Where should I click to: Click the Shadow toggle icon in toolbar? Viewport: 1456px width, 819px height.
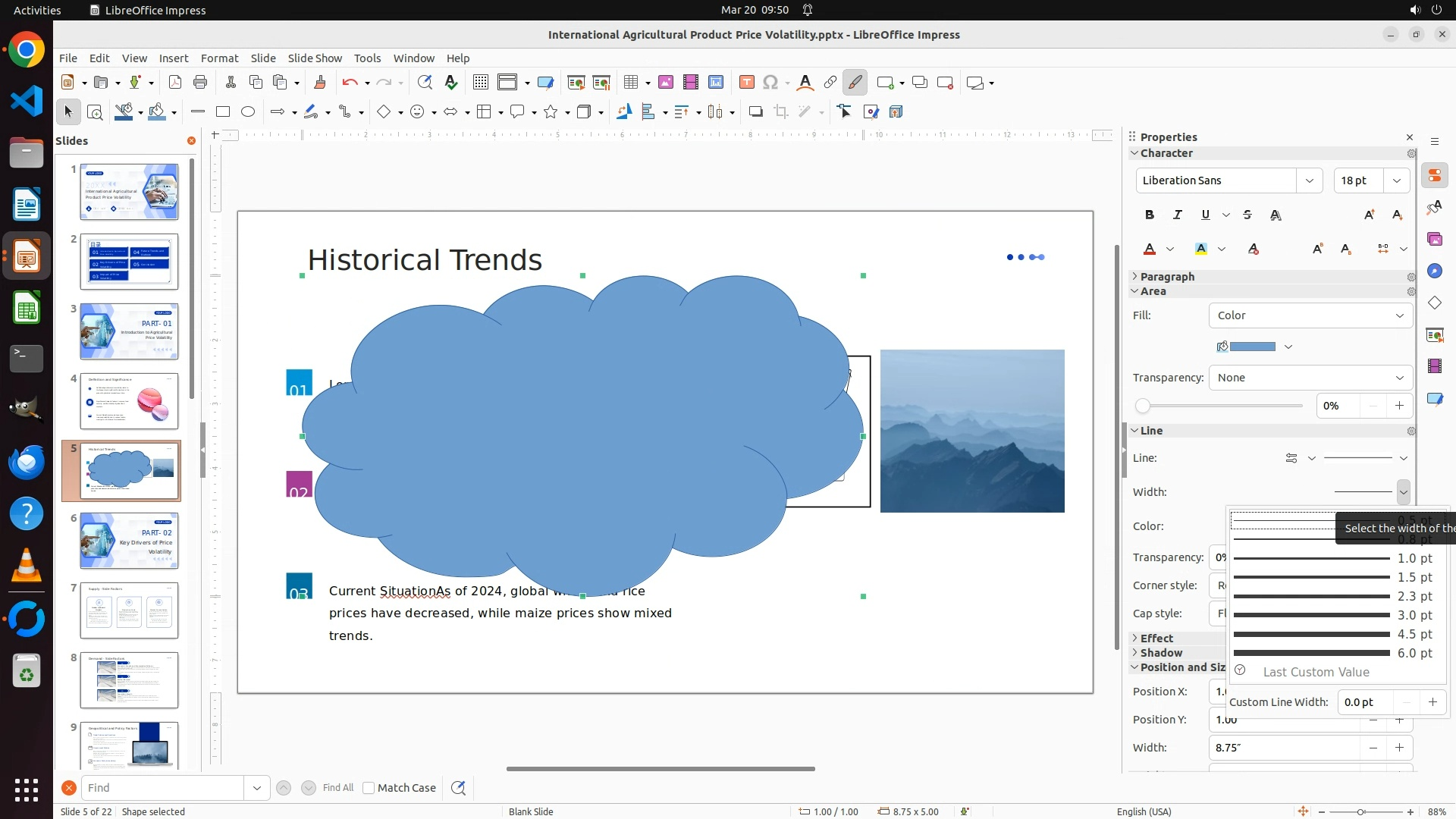tap(755, 112)
